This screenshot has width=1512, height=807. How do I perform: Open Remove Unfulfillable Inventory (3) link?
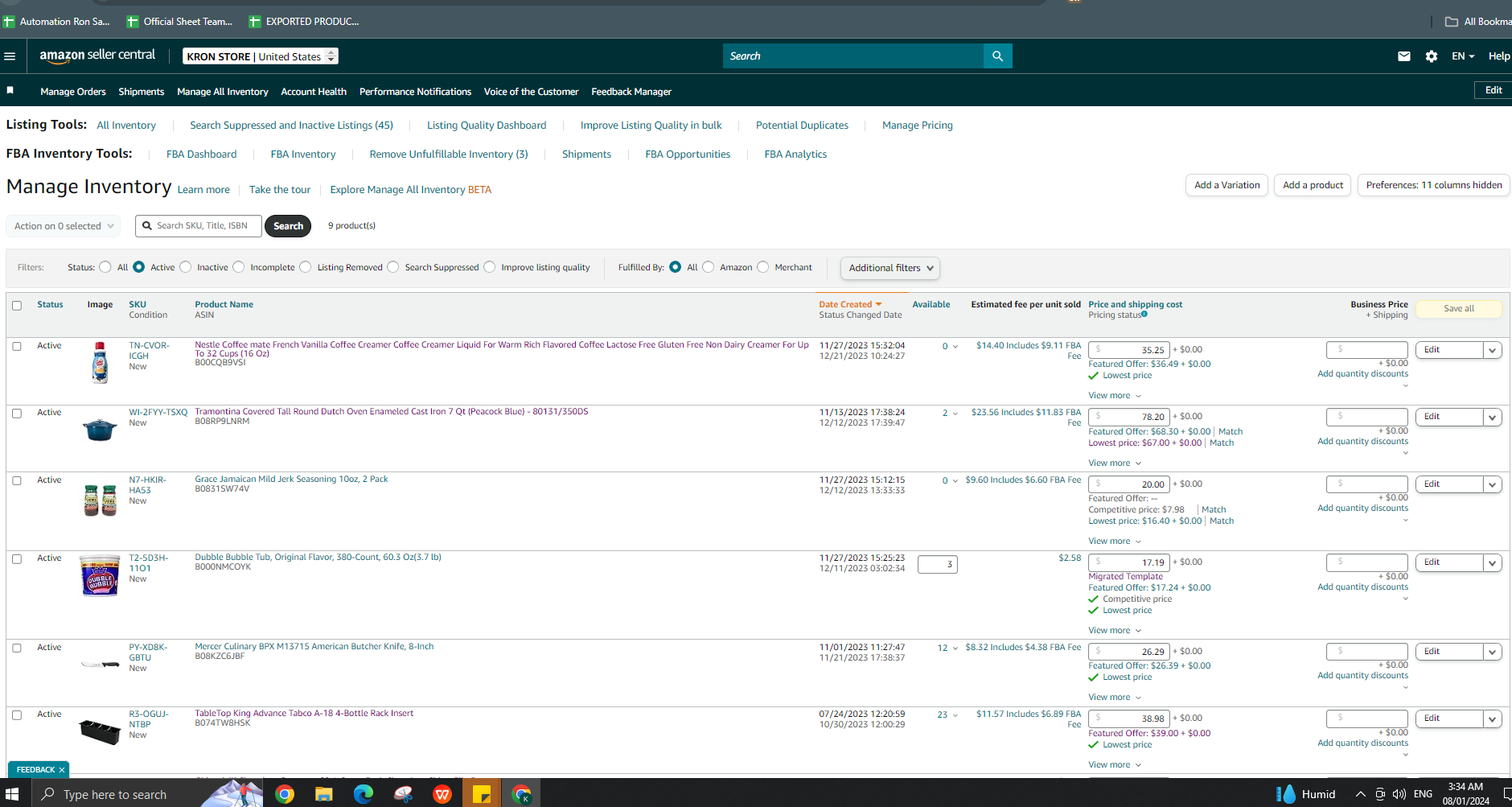click(x=449, y=154)
